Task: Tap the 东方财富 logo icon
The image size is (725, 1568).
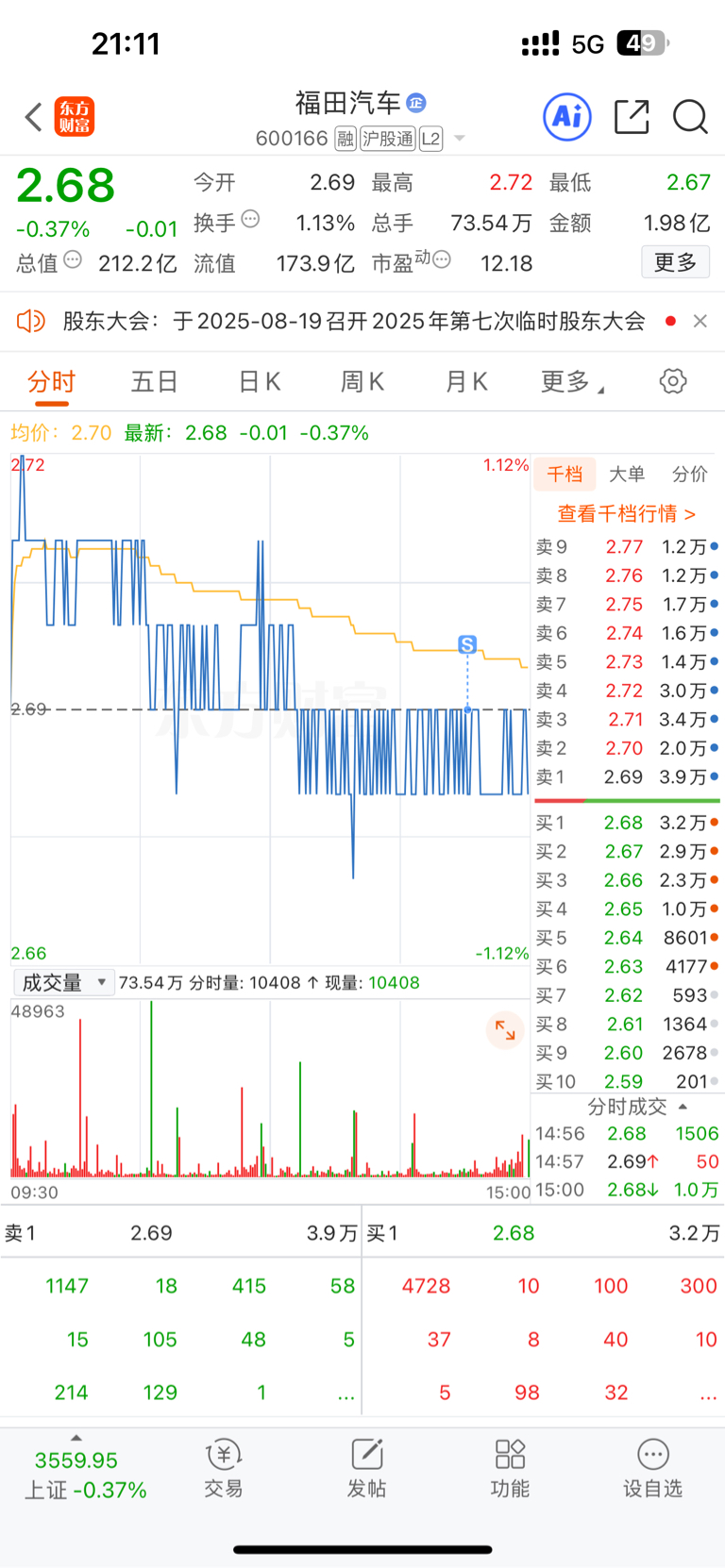Action: point(75,117)
